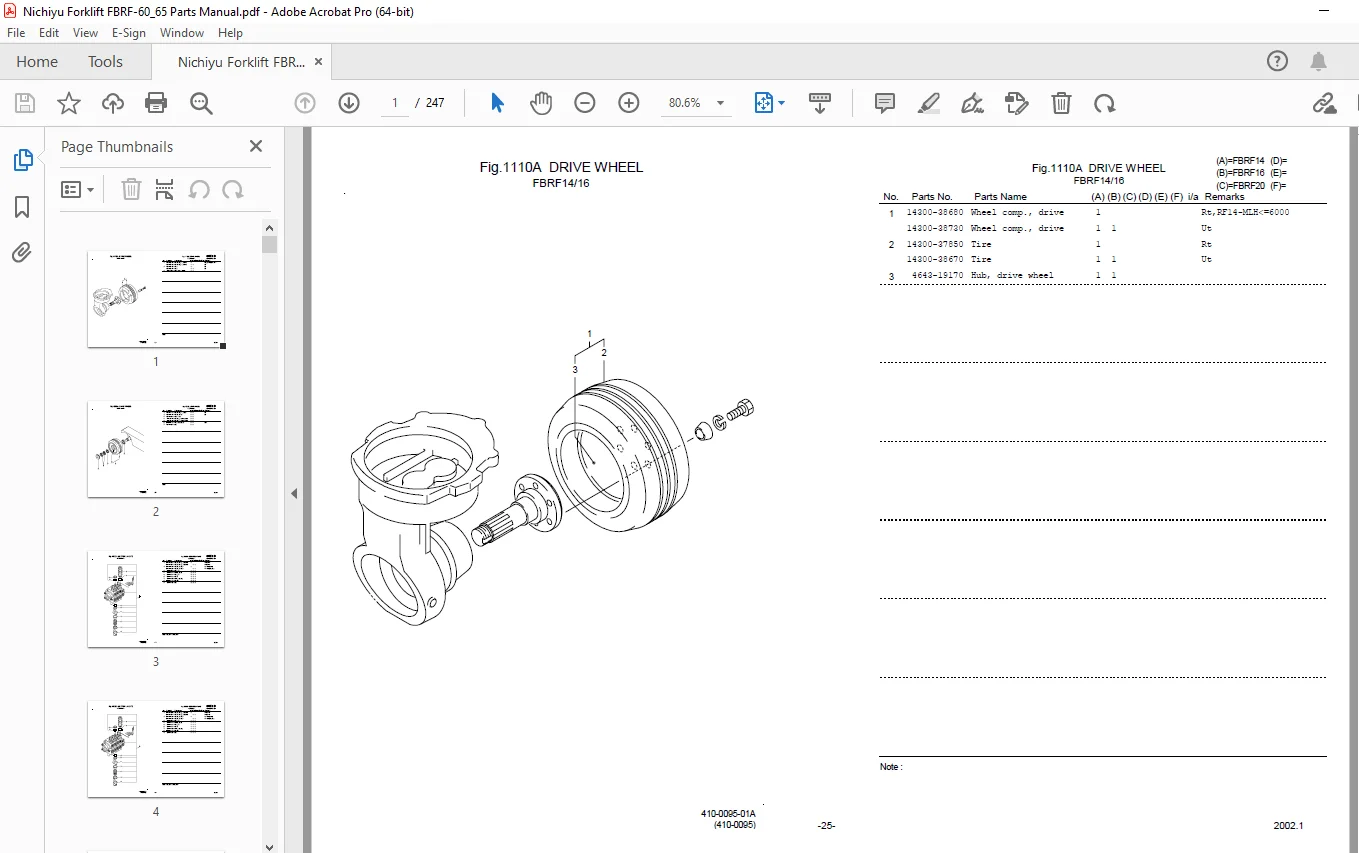Open the File menu
Image resolution: width=1359 pixels, height=853 pixels.
(16, 33)
